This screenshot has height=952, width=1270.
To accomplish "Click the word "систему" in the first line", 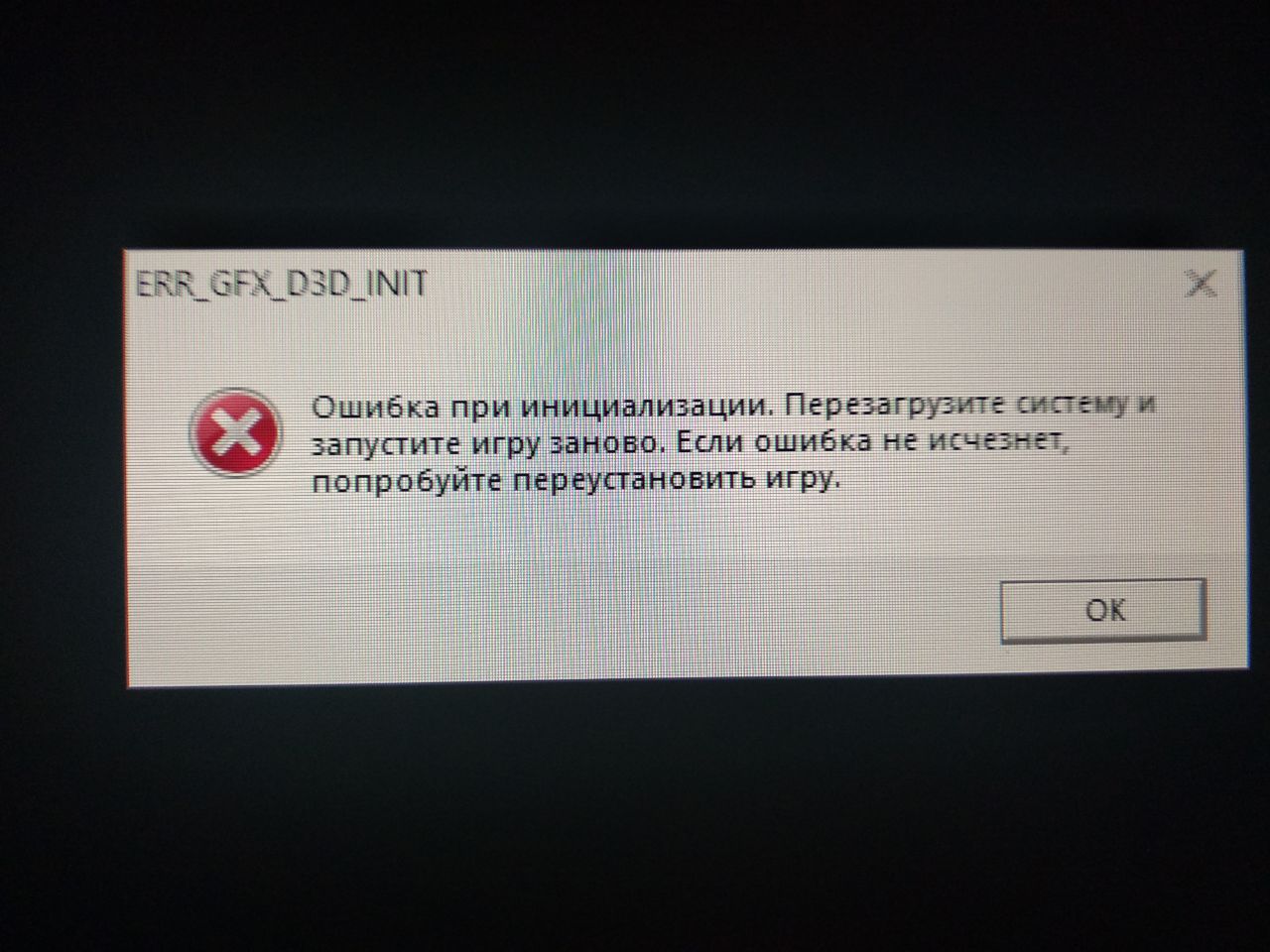I will [x=1073, y=405].
